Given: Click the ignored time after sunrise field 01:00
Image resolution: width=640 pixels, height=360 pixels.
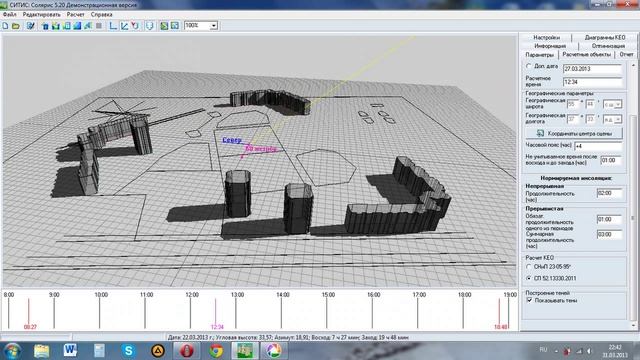Looking at the screenshot, I should pyautogui.click(x=611, y=160).
